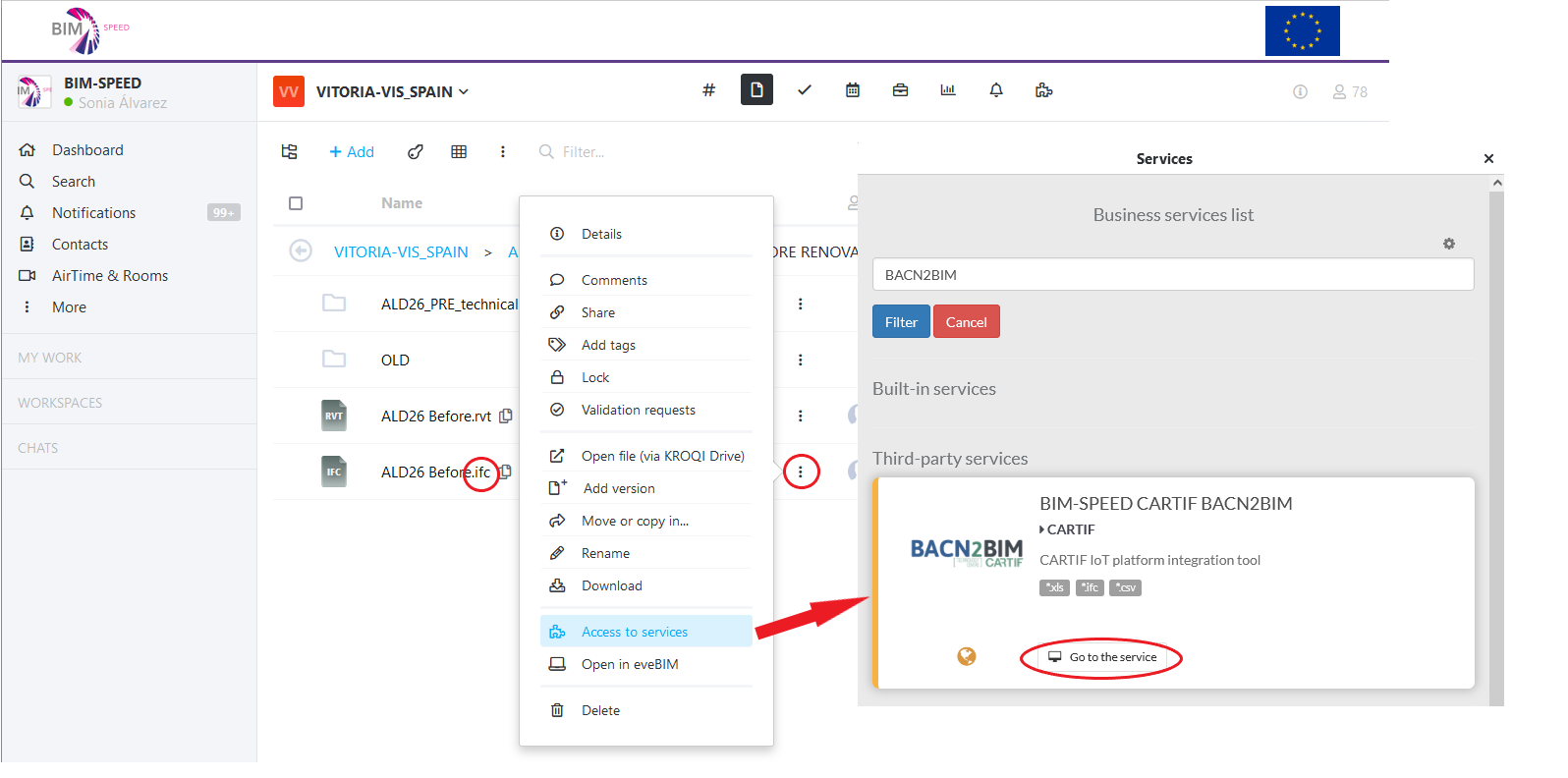The height and width of the screenshot is (778, 1568).
Task: Open file toolbar three-dot options
Action: pyautogui.click(x=503, y=151)
